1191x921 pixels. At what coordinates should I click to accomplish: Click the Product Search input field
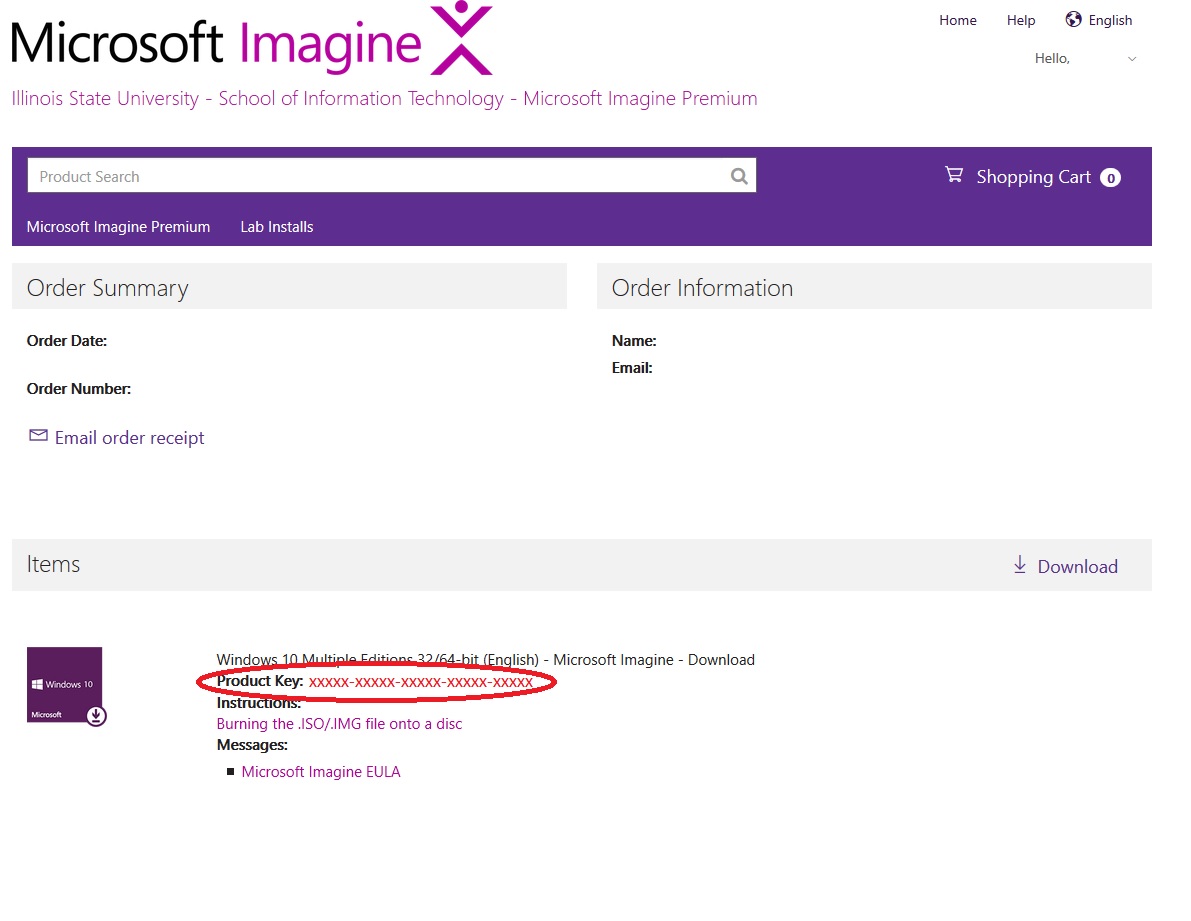click(392, 176)
